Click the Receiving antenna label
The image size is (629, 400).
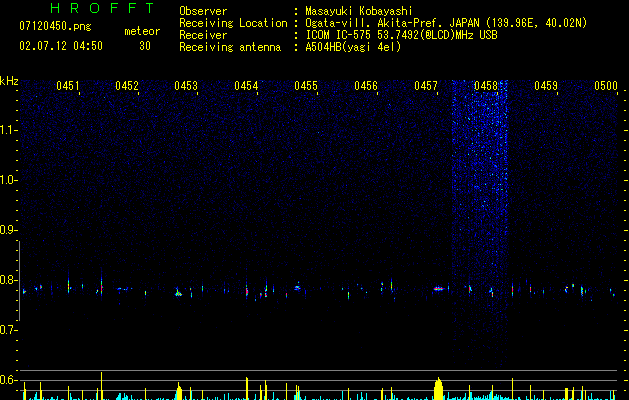(x=230, y=47)
